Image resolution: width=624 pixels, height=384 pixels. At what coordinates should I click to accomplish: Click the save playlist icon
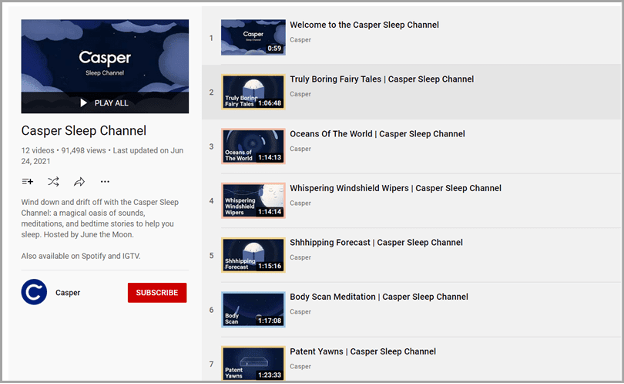point(27,182)
